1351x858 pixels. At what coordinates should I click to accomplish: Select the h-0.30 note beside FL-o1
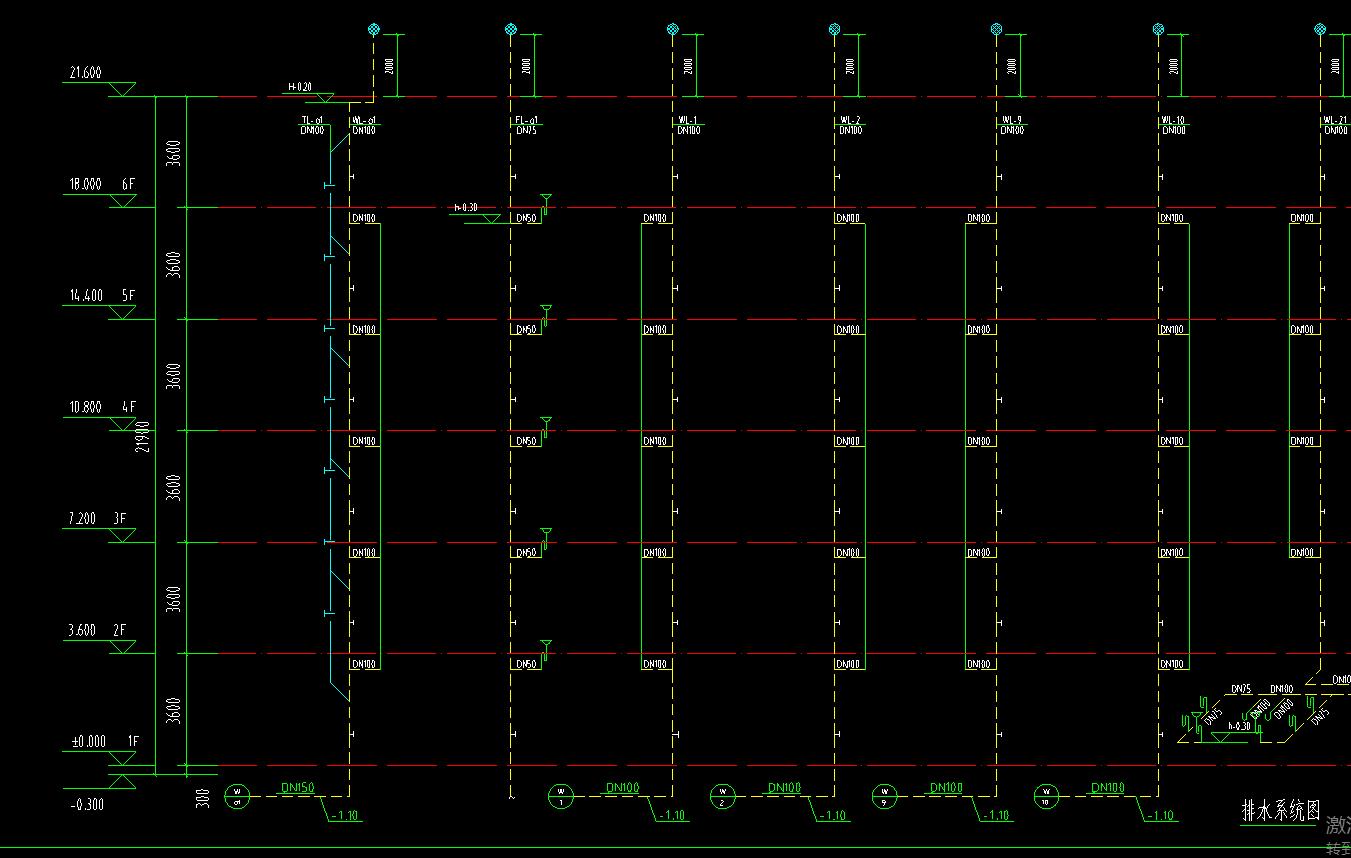coord(467,208)
